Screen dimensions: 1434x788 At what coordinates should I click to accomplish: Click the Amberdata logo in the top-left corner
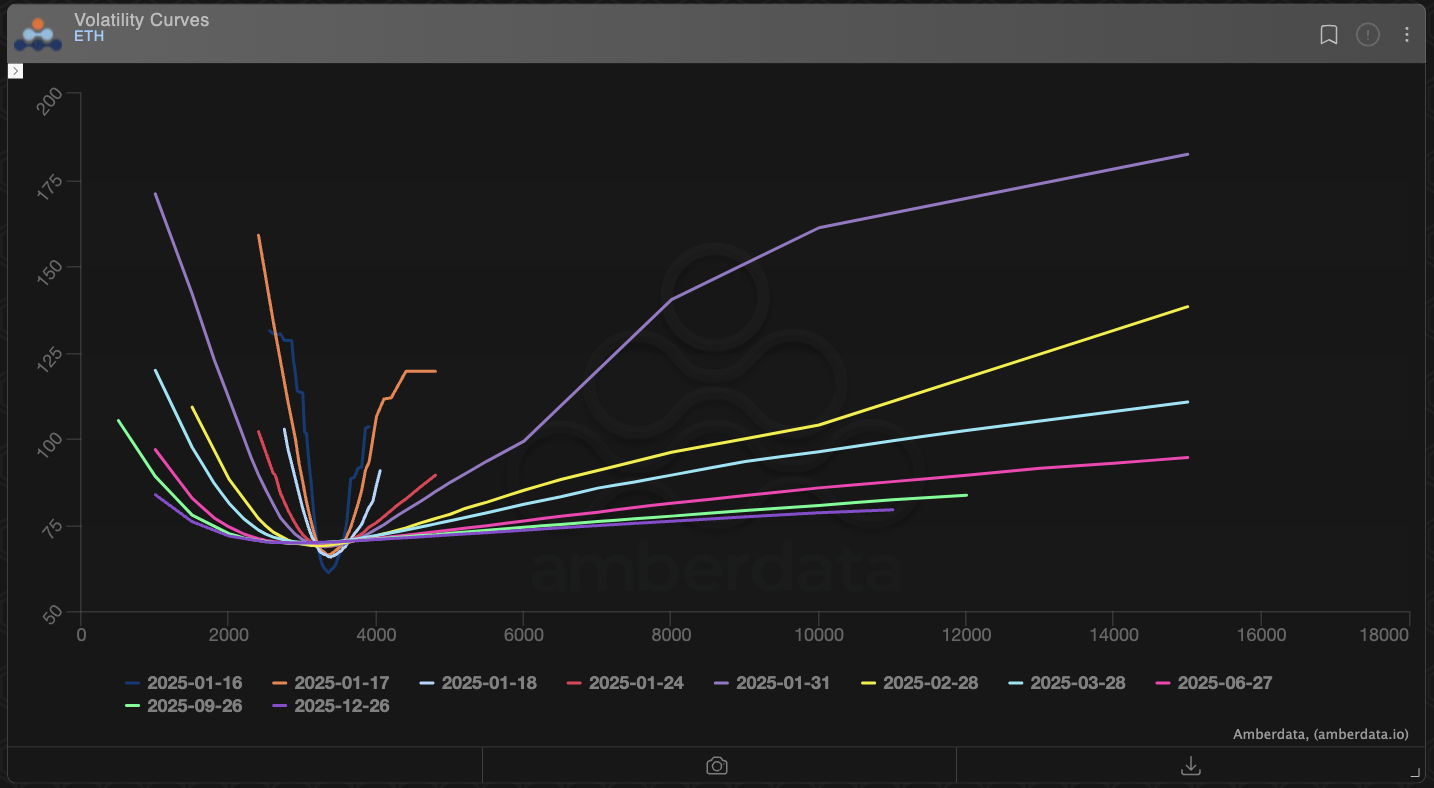click(x=36, y=32)
